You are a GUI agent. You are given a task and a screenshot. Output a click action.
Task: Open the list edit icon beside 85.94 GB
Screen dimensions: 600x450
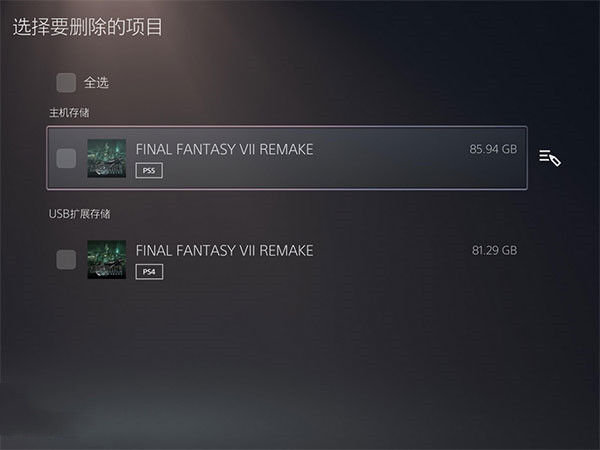coord(550,158)
